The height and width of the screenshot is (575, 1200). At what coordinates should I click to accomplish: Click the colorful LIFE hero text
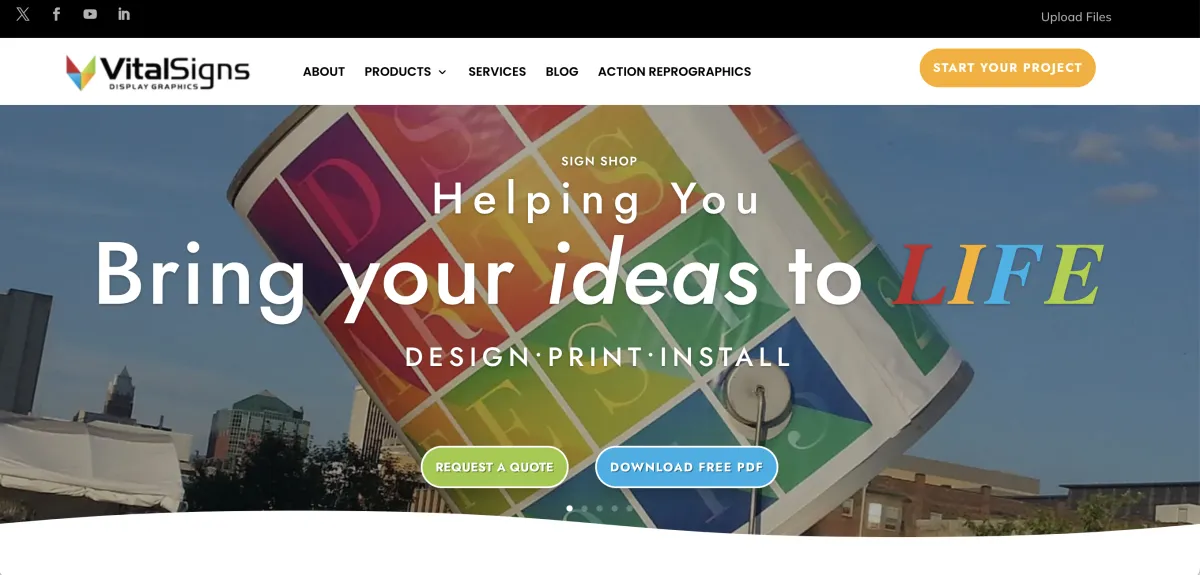tap(999, 275)
